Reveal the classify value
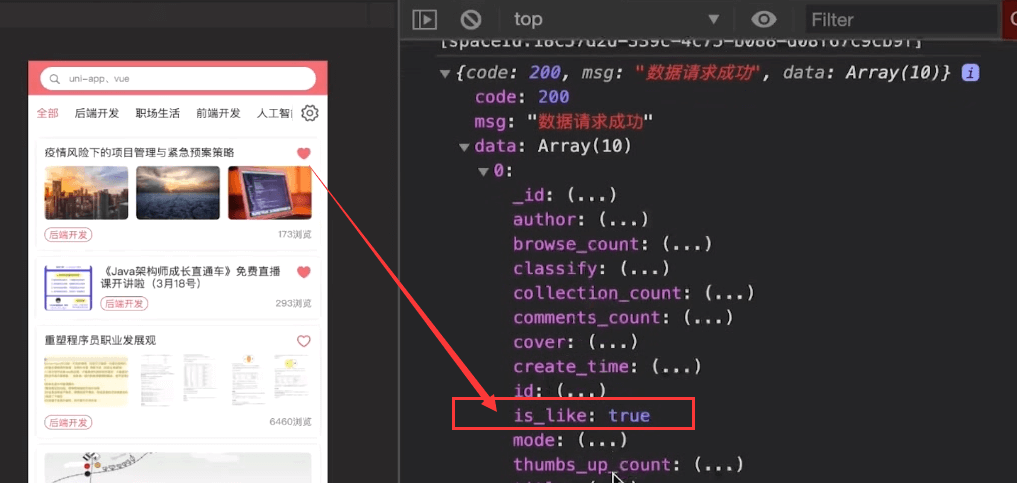This screenshot has height=483, width=1017. click(x=643, y=268)
